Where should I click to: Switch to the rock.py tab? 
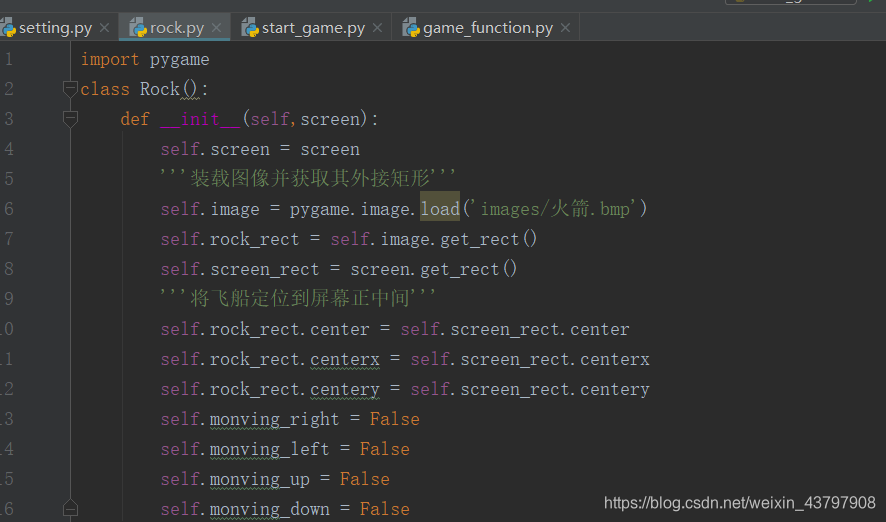[x=176, y=28]
